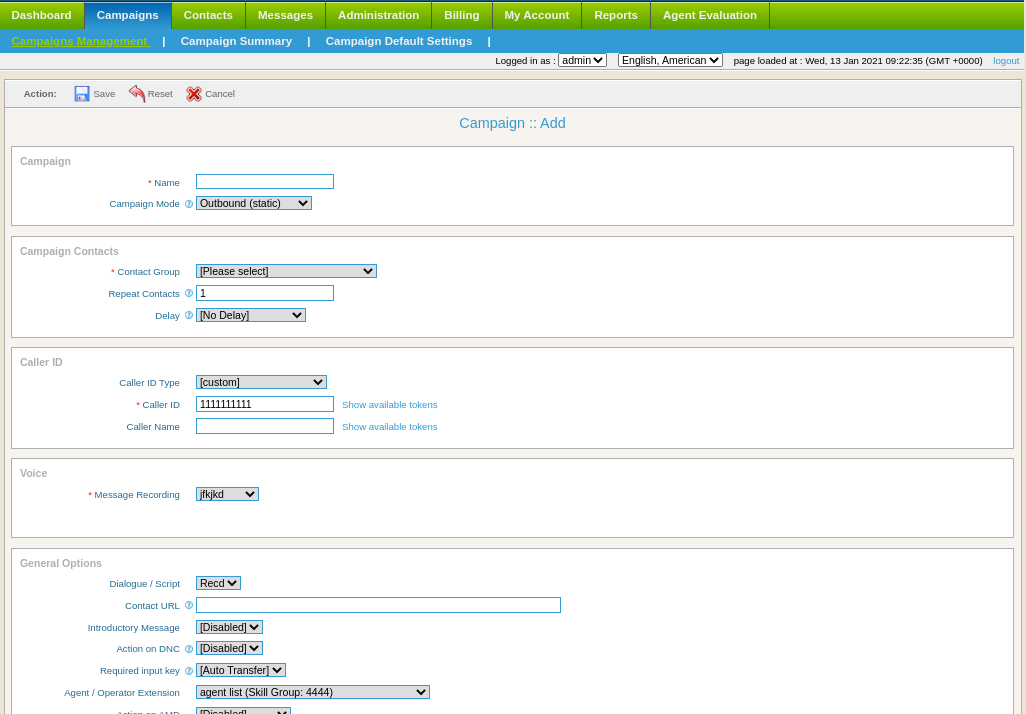Open the Reports tab

[x=616, y=15]
